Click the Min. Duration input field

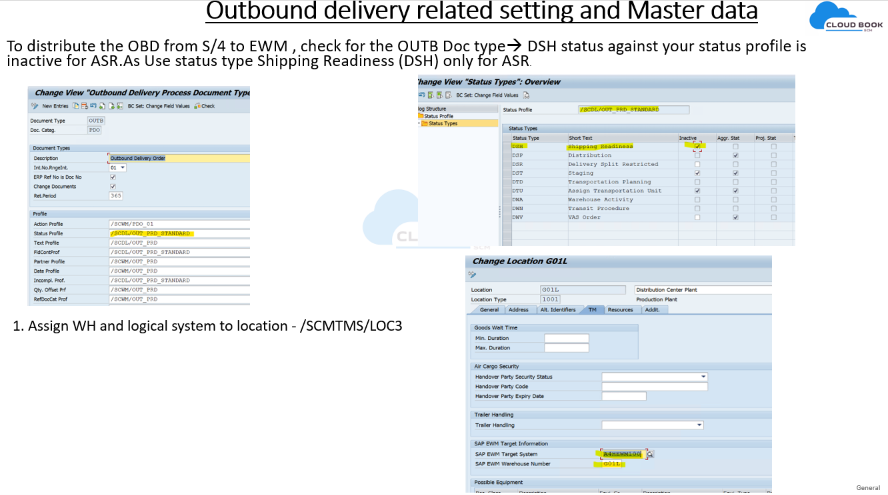[566, 338]
